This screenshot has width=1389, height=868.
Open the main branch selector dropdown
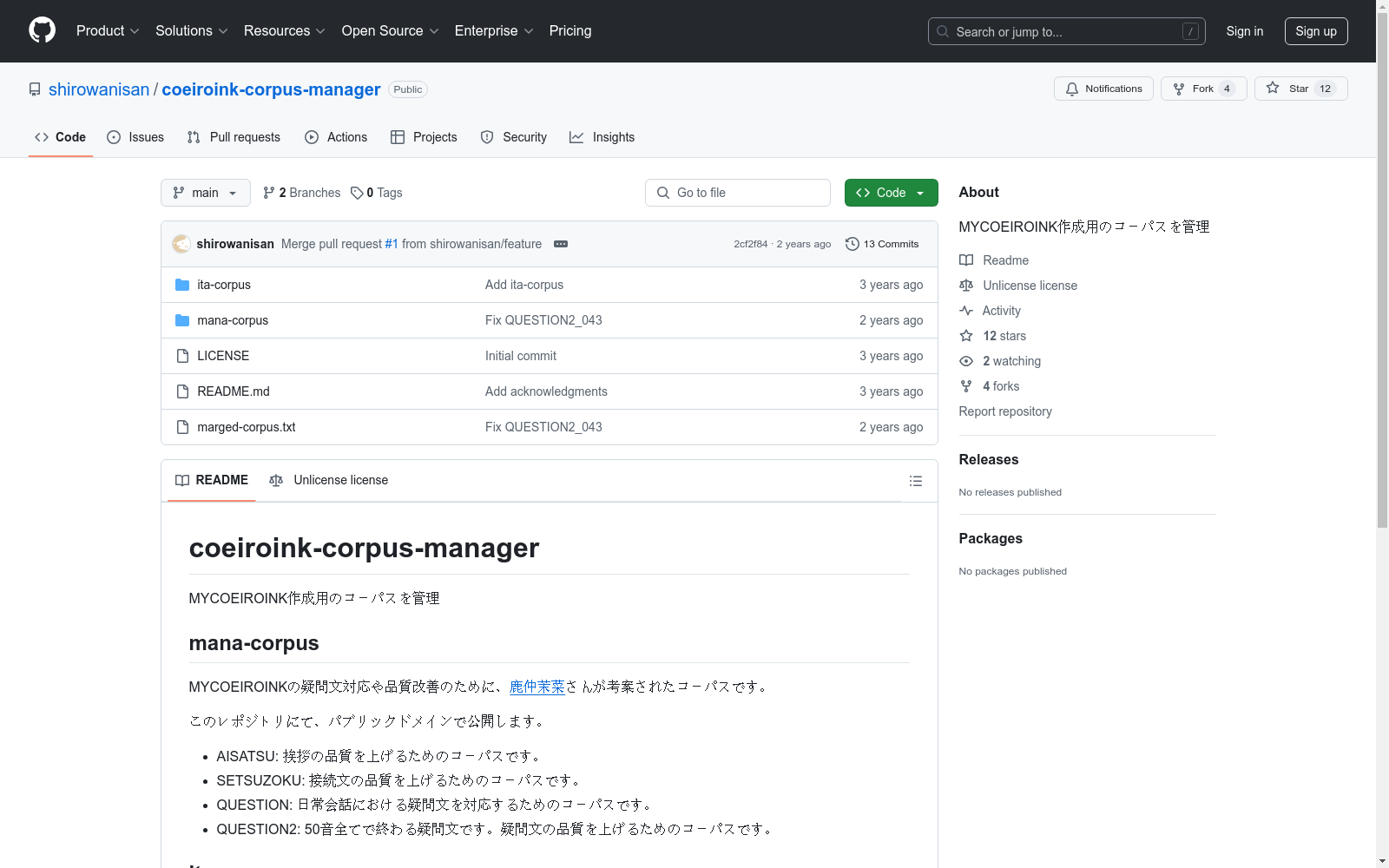206,193
